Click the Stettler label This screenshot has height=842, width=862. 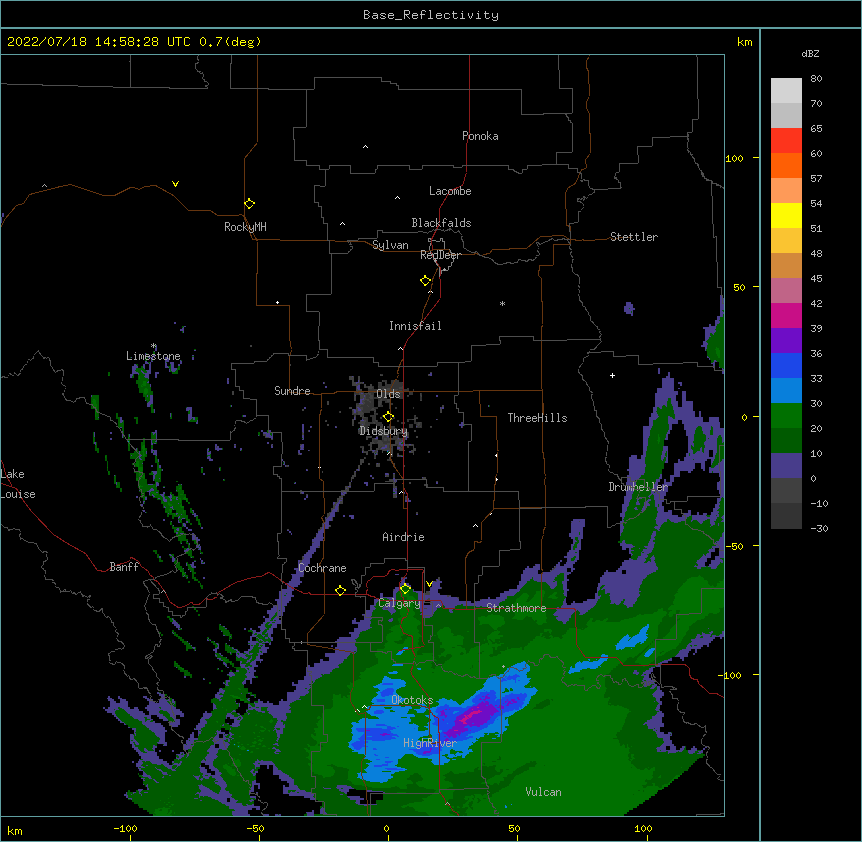(633, 237)
